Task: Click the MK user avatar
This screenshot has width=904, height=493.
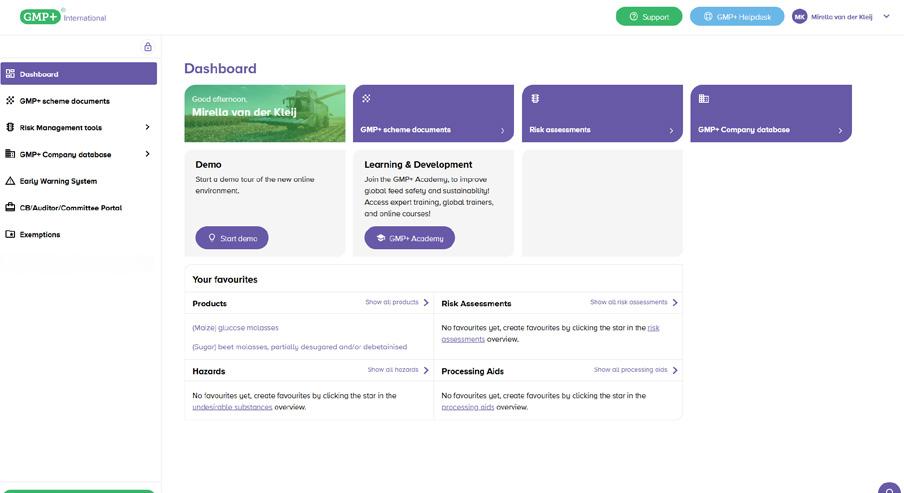Action: point(799,17)
